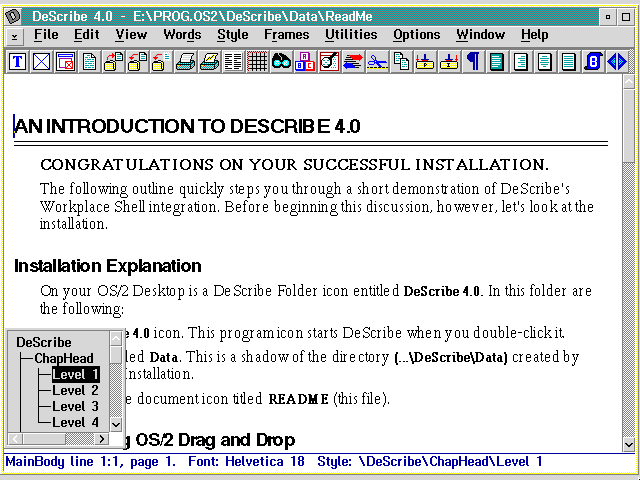Image resolution: width=640 pixels, height=480 pixels.
Task: Open the Help menu
Action: pos(534,35)
